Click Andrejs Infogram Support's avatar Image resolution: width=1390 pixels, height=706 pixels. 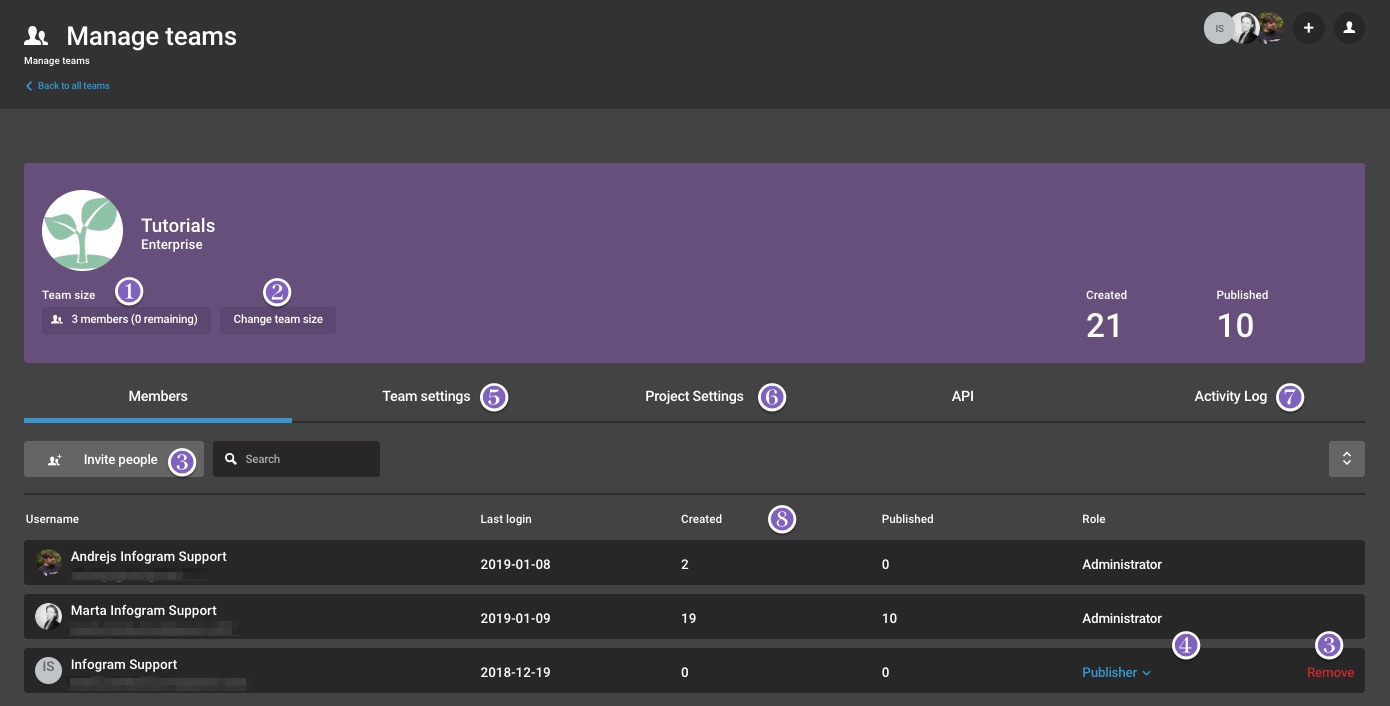(x=48, y=563)
